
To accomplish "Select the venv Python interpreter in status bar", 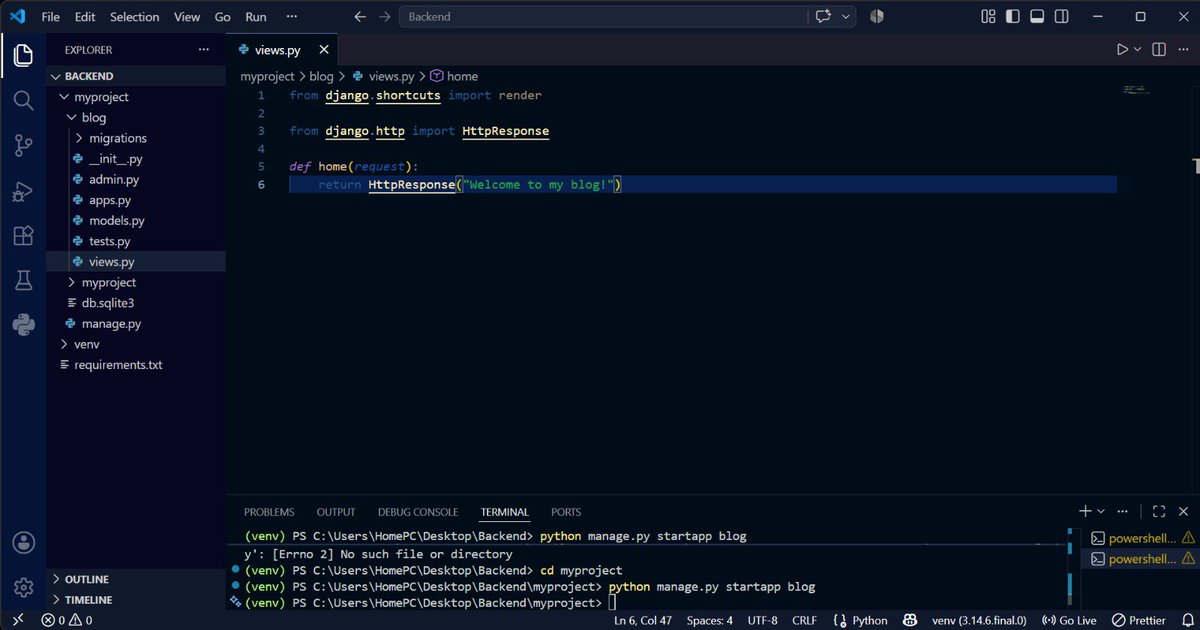I will coord(977,620).
